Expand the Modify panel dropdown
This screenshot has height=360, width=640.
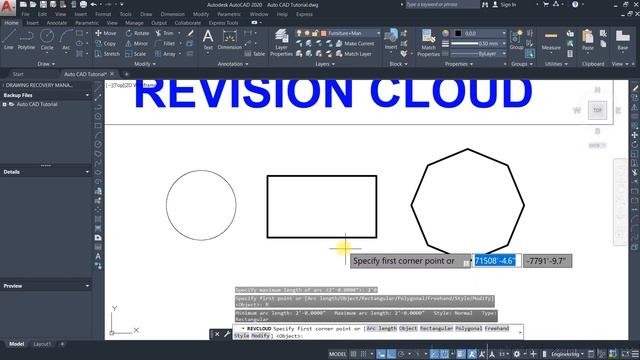(145, 64)
